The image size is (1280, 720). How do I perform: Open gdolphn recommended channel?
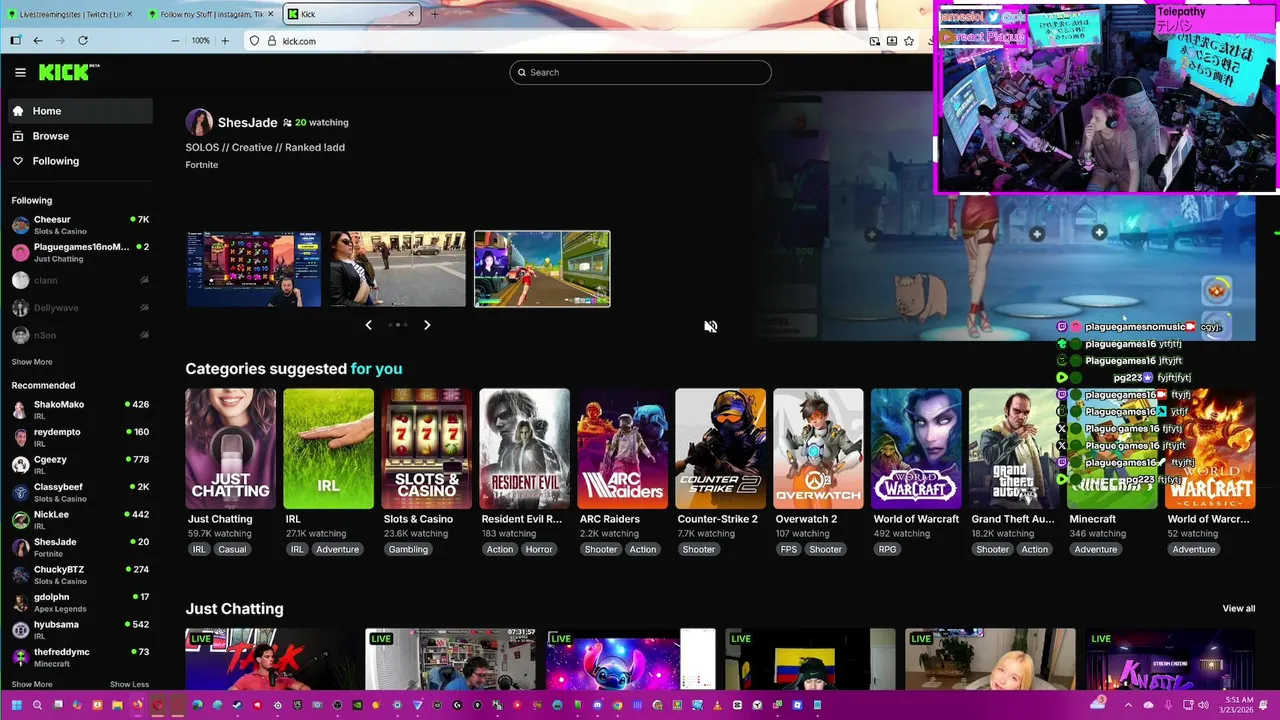coord(80,602)
